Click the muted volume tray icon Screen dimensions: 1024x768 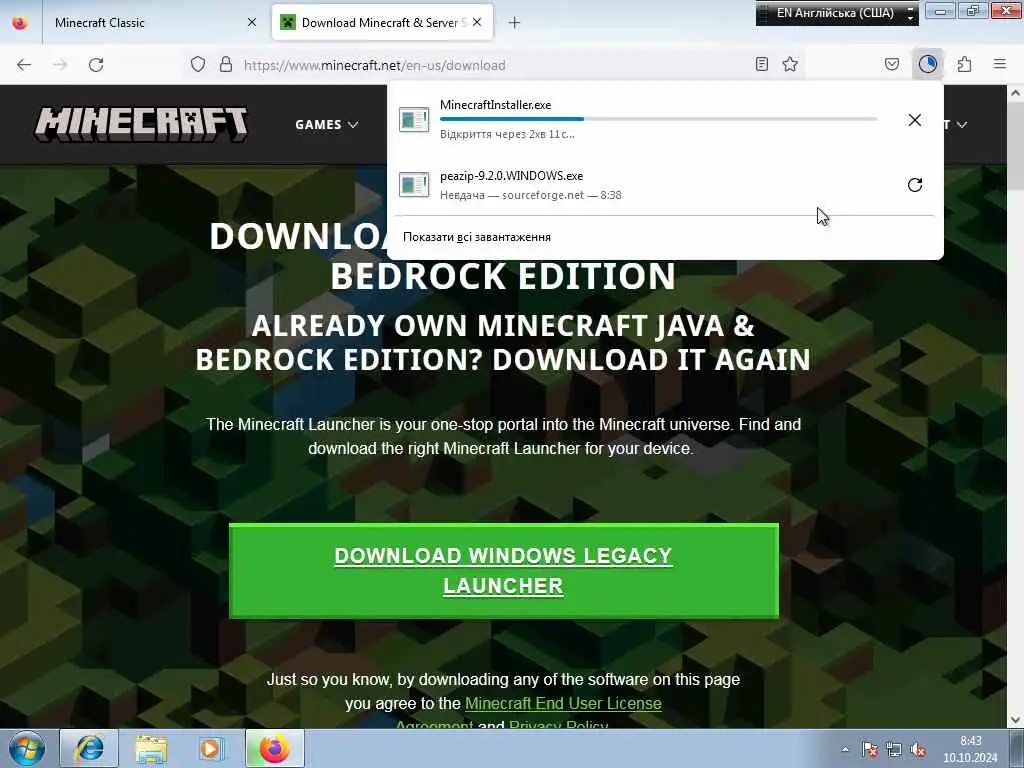coord(918,750)
